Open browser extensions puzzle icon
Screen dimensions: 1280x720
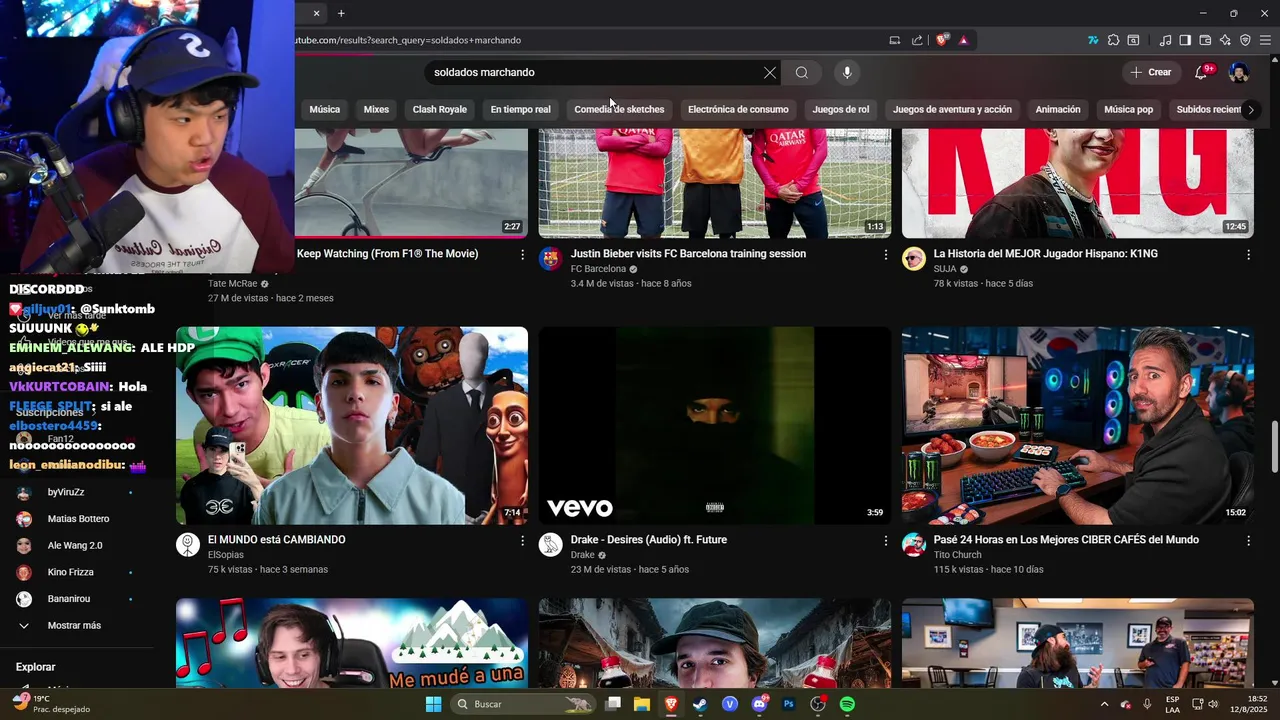tap(1113, 40)
